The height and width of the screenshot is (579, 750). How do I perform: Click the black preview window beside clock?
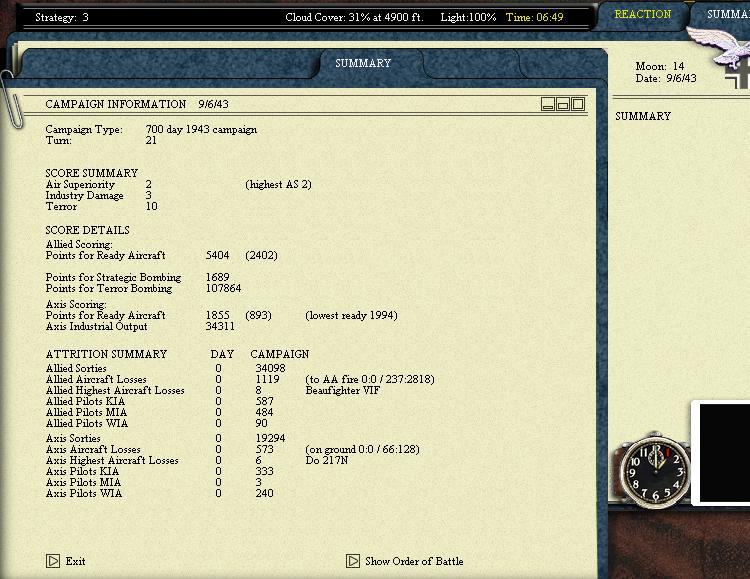725,452
